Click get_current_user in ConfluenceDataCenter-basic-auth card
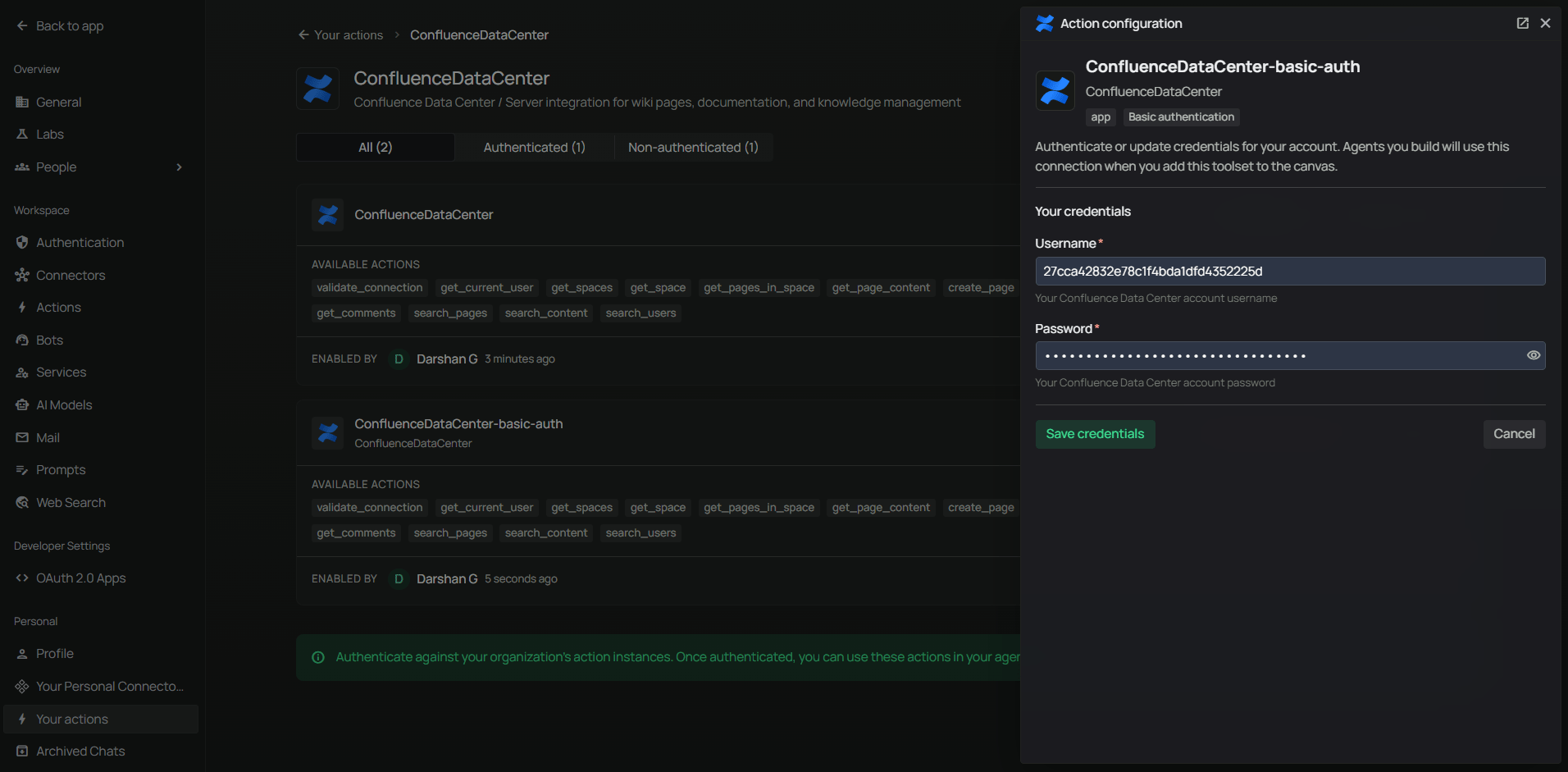This screenshot has width=1568, height=772. tap(487, 508)
